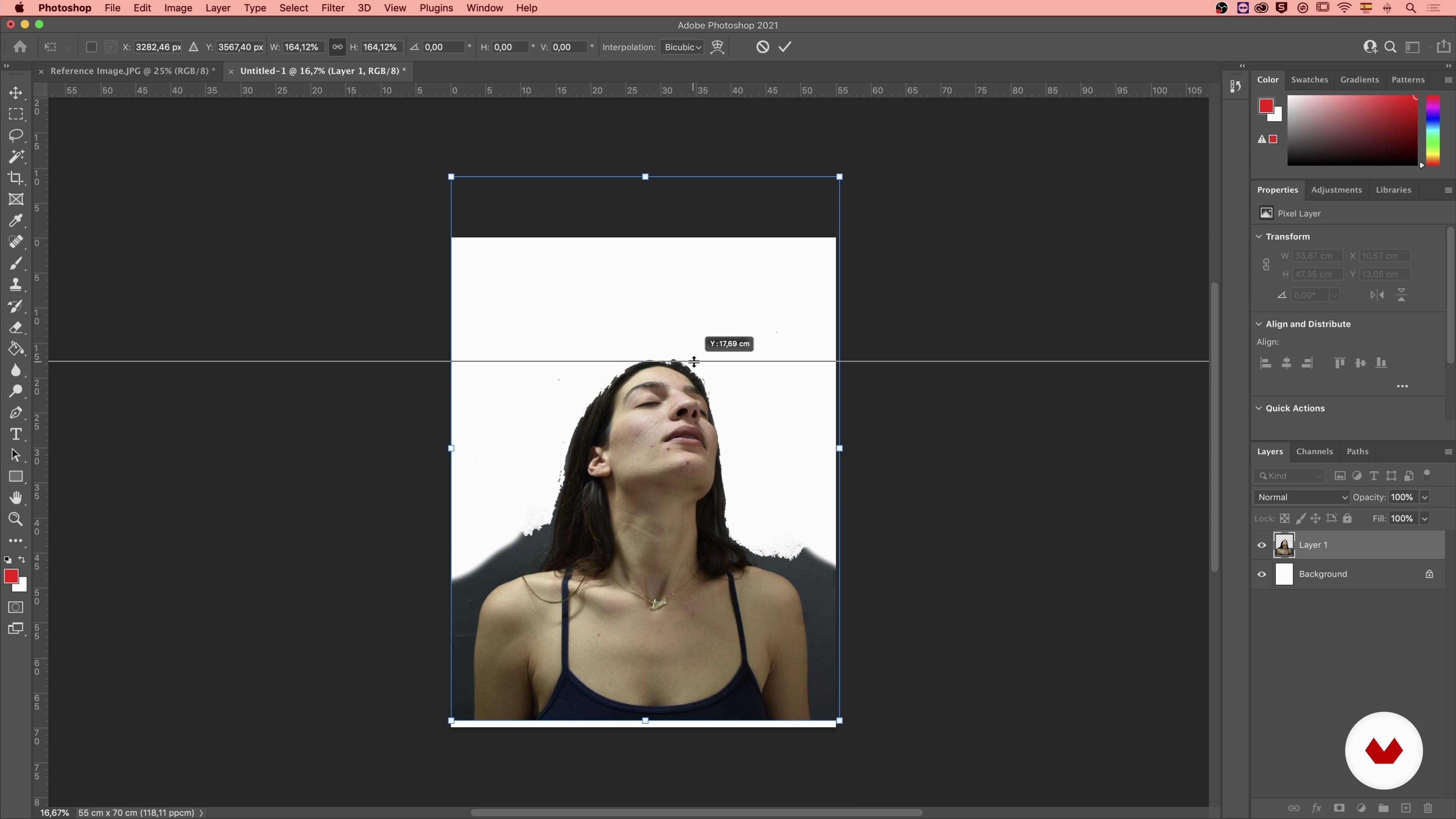The width and height of the screenshot is (1456, 819).
Task: Select the Eyedropper tool
Action: [16, 220]
